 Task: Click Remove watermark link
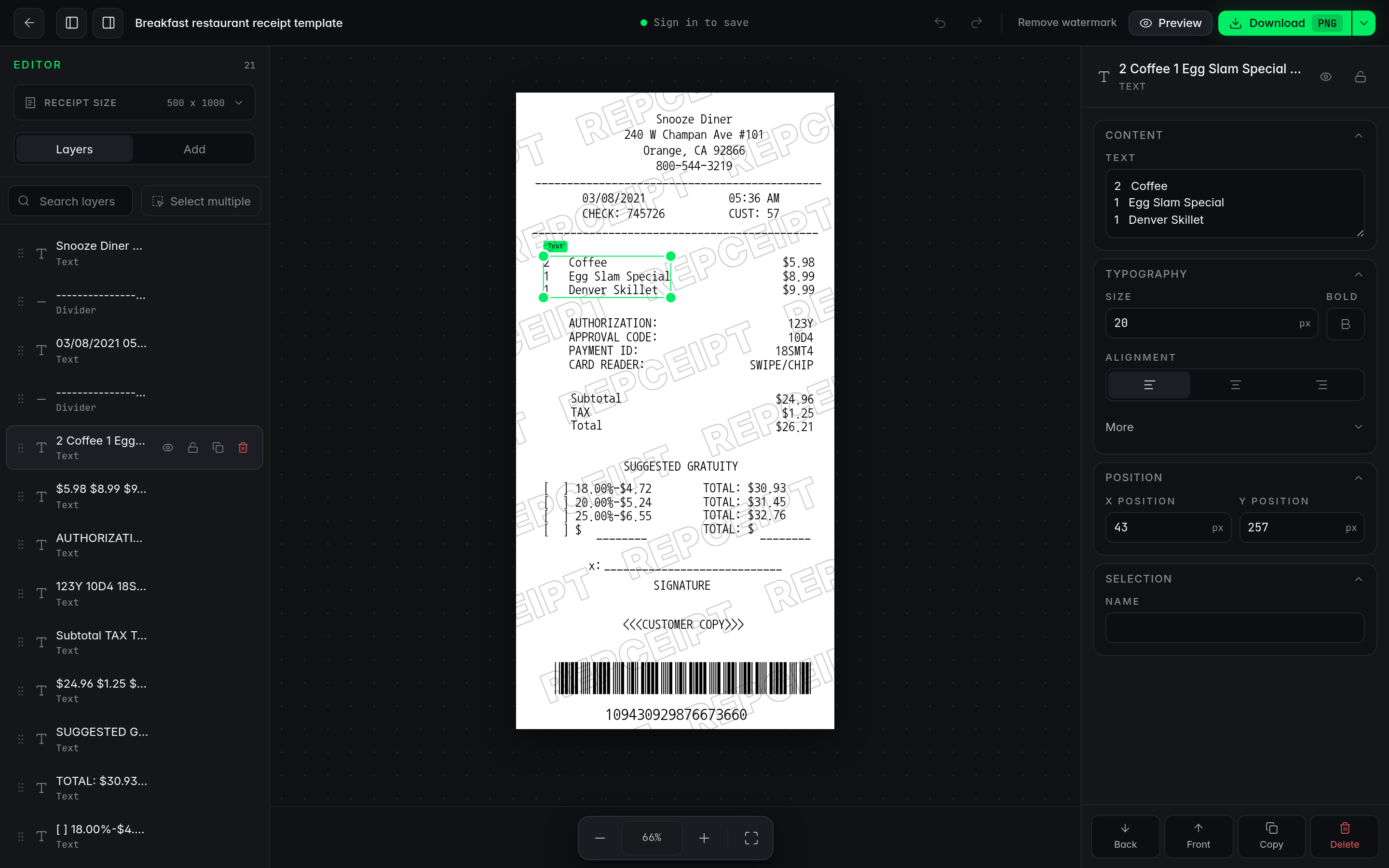coord(1067,22)
